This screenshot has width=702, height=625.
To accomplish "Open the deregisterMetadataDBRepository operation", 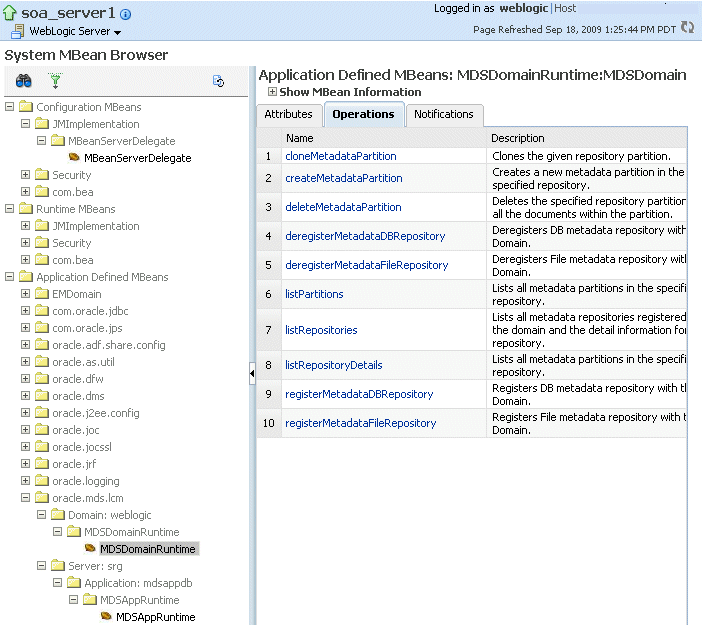I will (365, 236).
